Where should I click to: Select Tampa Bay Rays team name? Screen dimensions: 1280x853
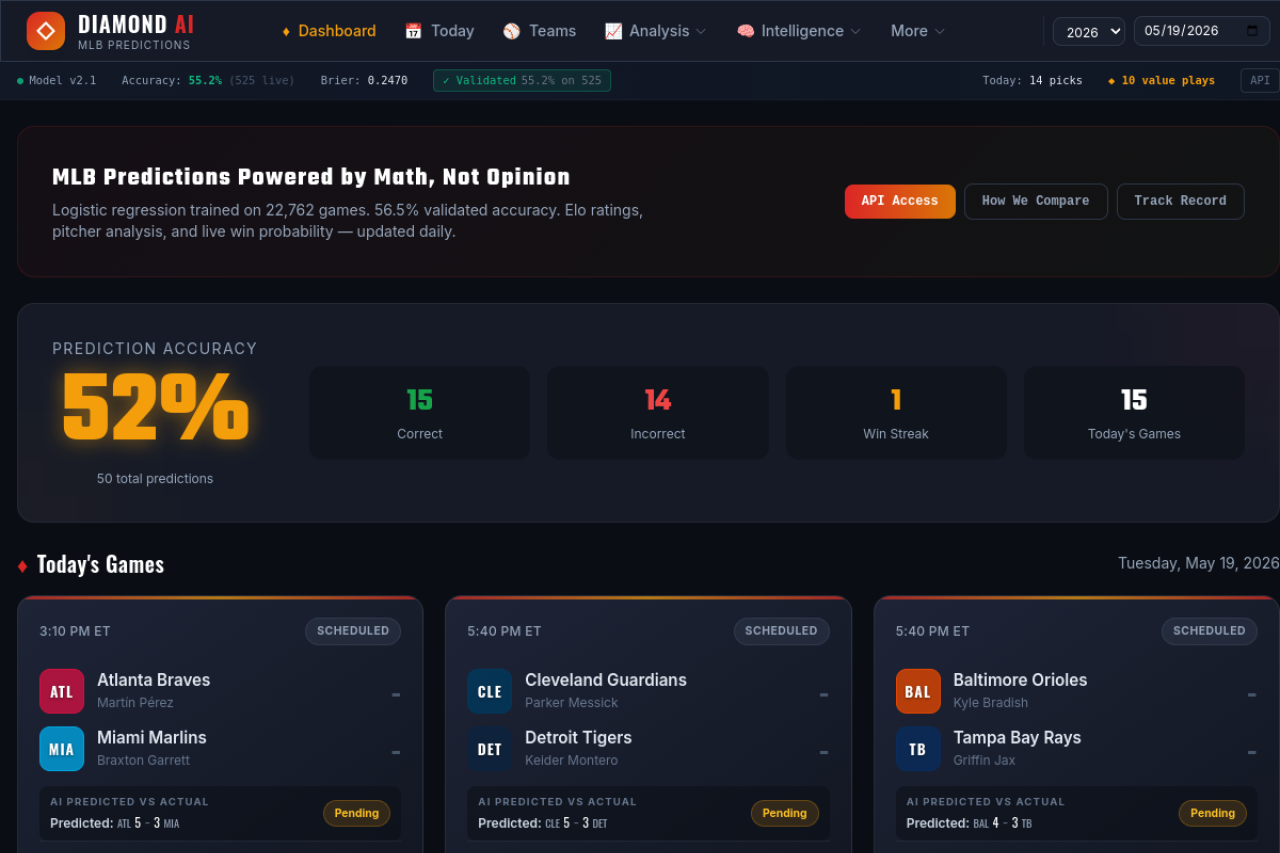(1017, 738)
